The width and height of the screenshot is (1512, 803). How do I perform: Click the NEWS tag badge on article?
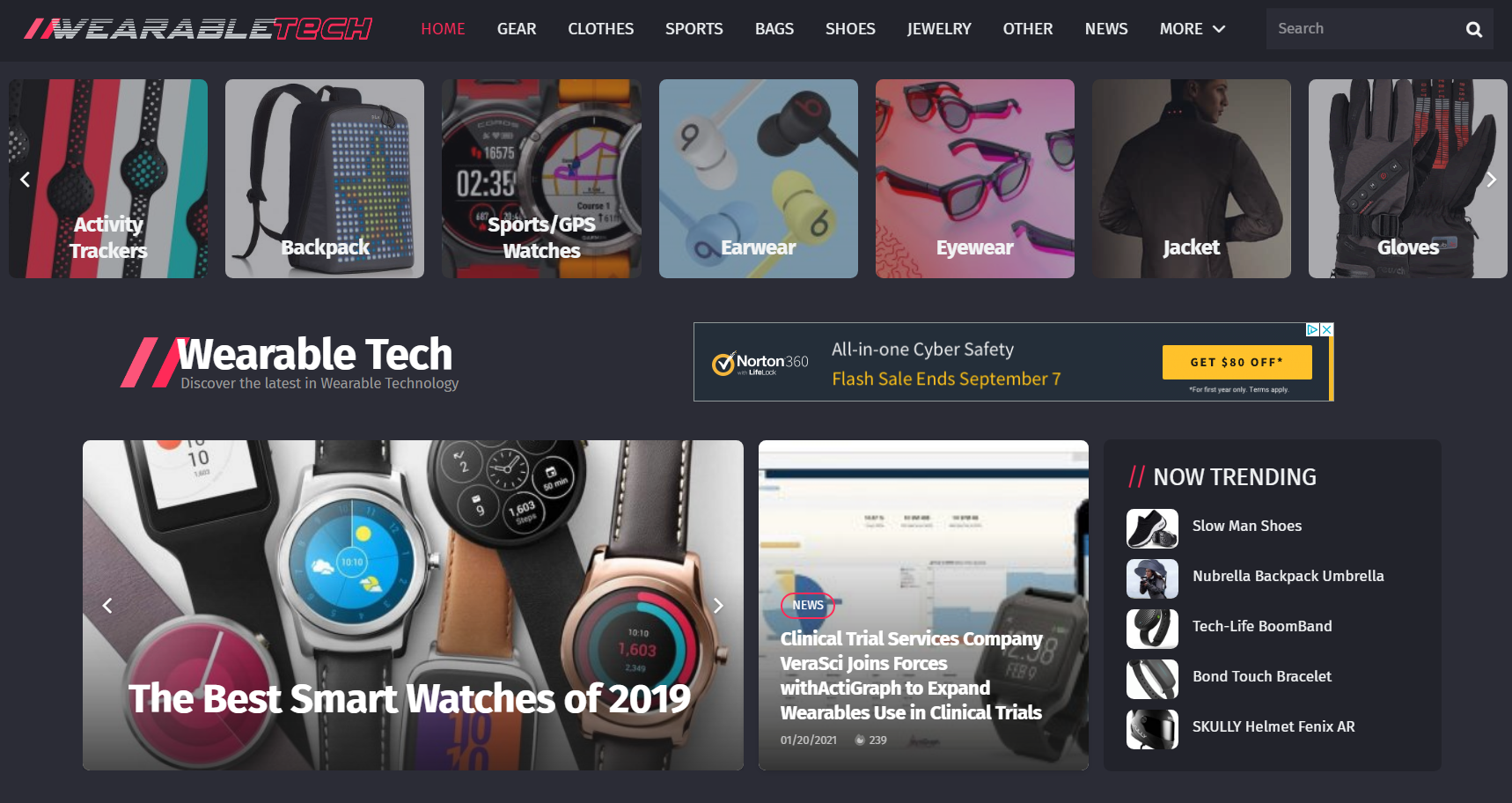(x=807, y=605)
